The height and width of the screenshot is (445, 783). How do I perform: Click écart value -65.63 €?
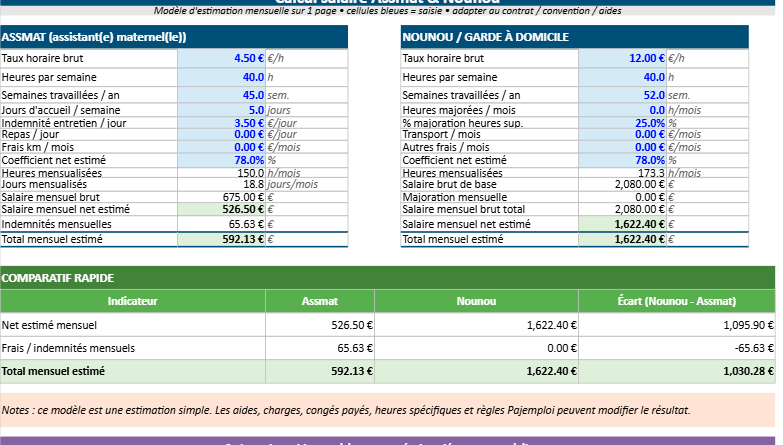click(x=677, y=348)
